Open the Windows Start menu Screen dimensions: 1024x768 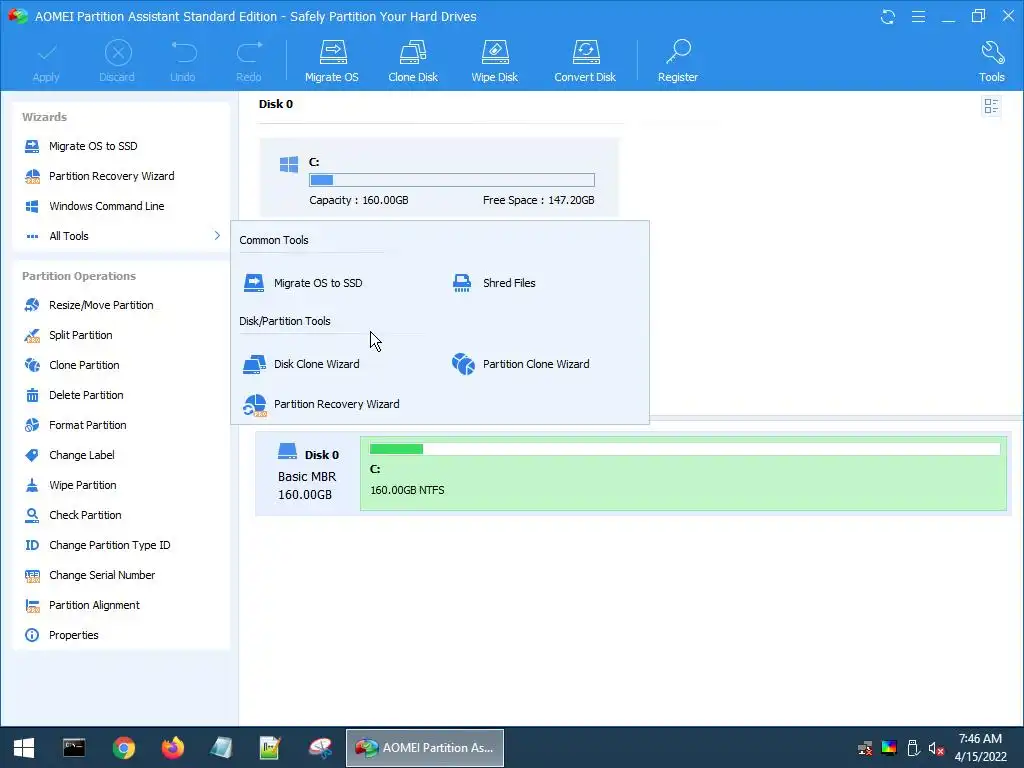pos(24,748)
